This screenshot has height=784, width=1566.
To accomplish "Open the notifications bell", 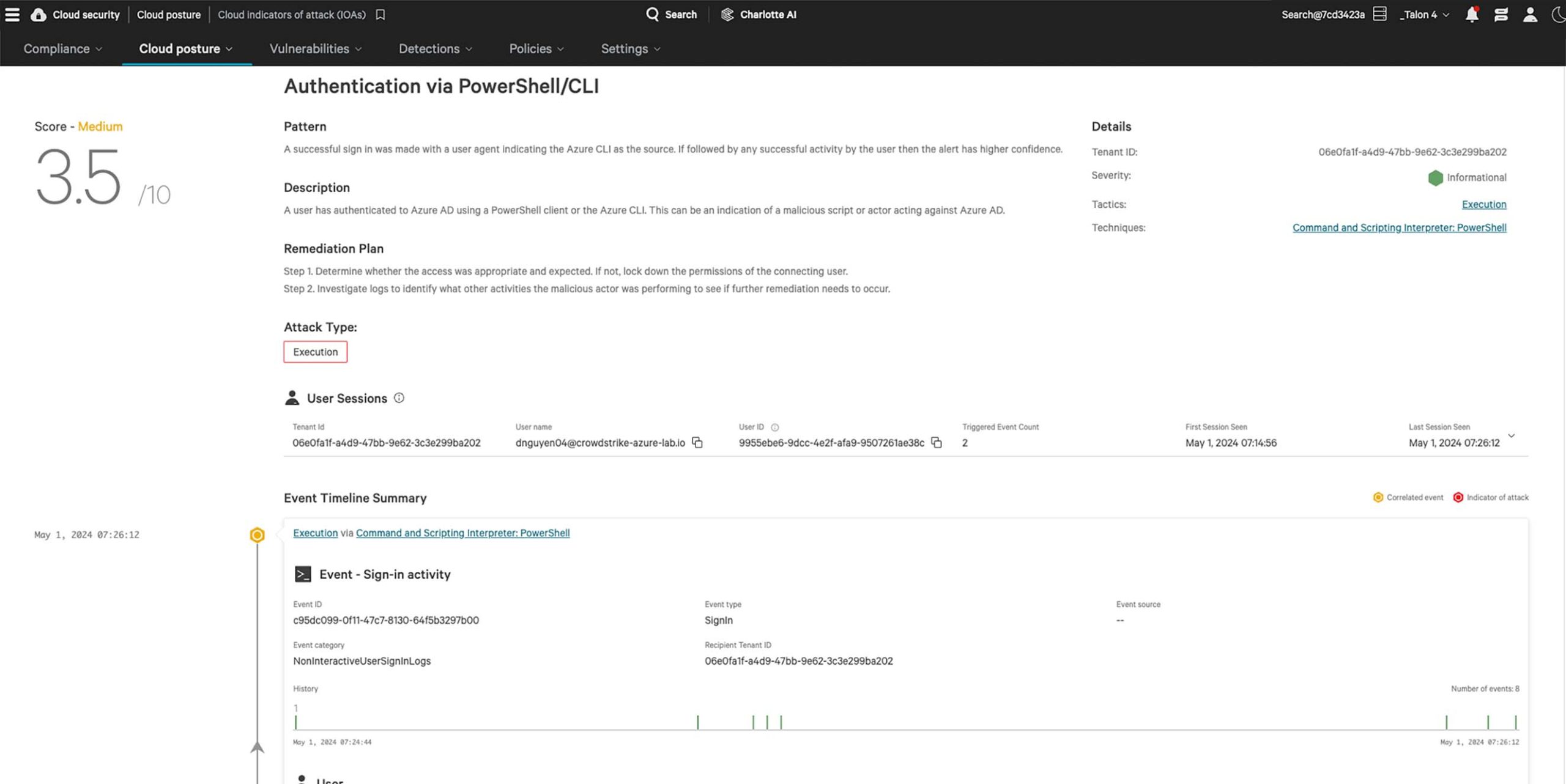I will click(x=1472, y=15).
